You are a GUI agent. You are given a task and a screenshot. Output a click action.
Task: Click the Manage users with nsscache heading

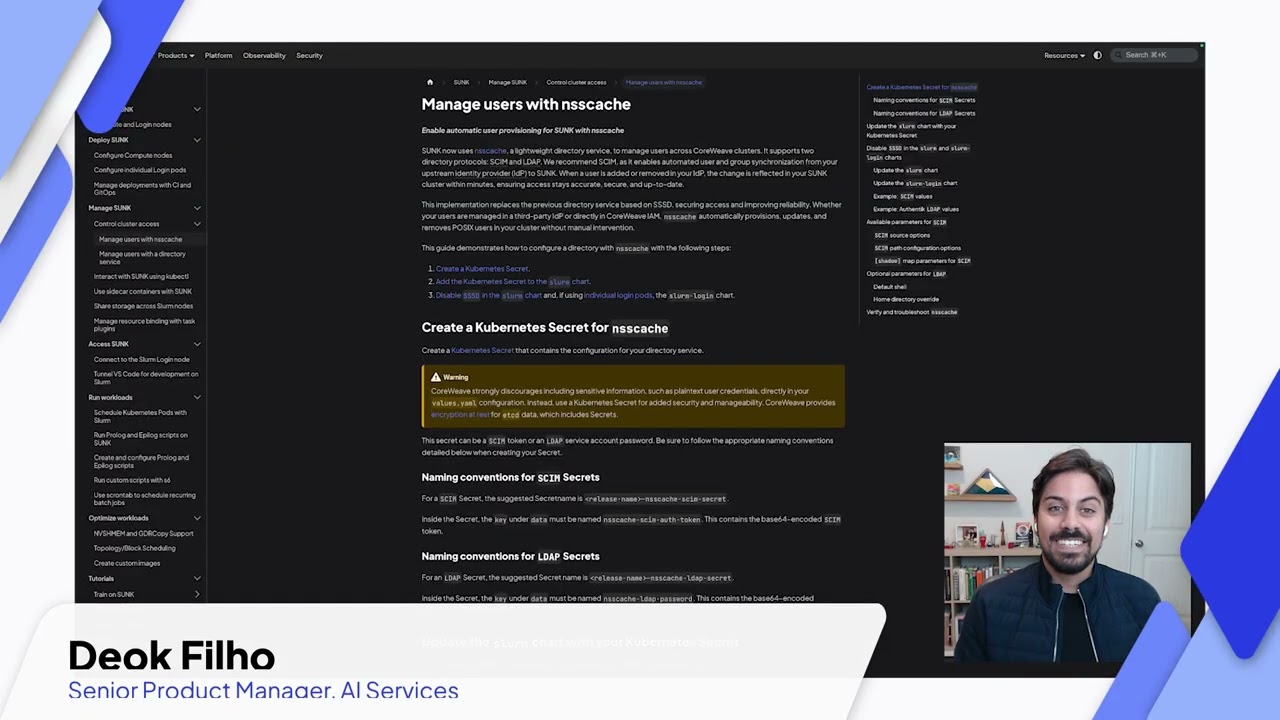[526, 104]
